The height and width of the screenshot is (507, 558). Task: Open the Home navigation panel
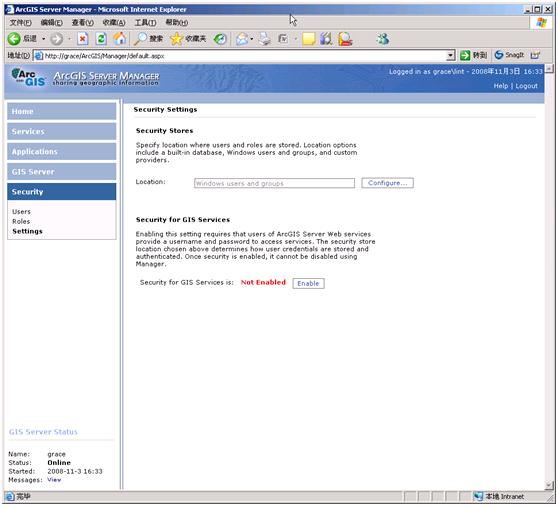[x=62, y=111]
